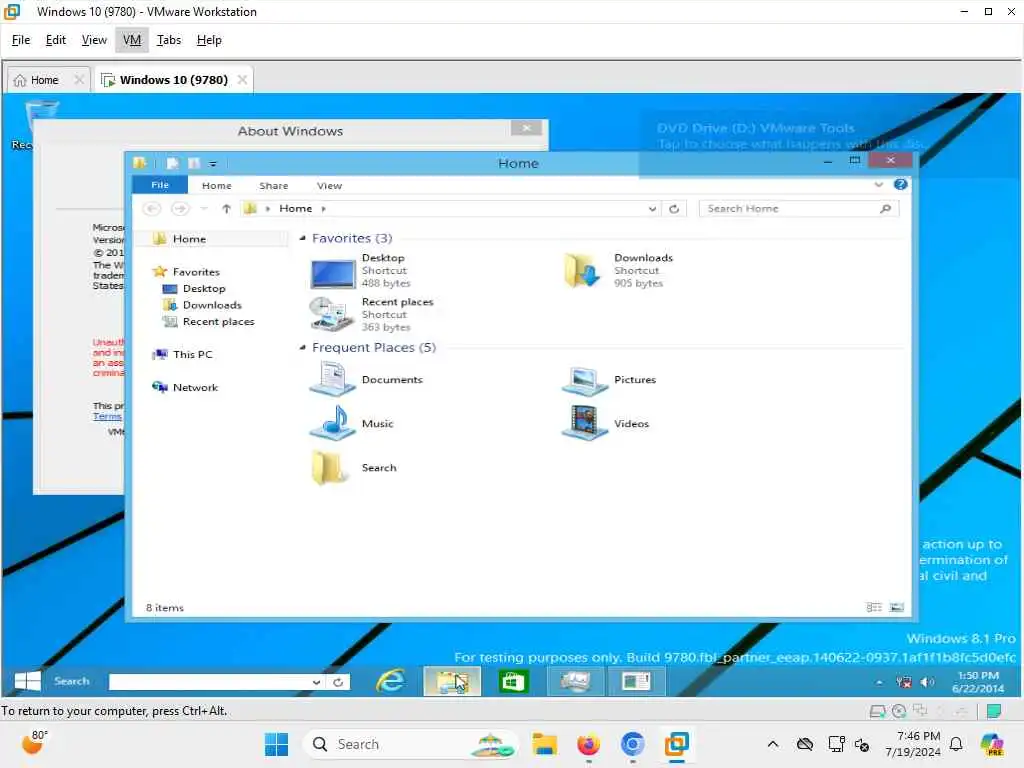This screenshot has width=1024, height=768.
Task: Open the VMware Help menu
Action: (x=209, y=40)
